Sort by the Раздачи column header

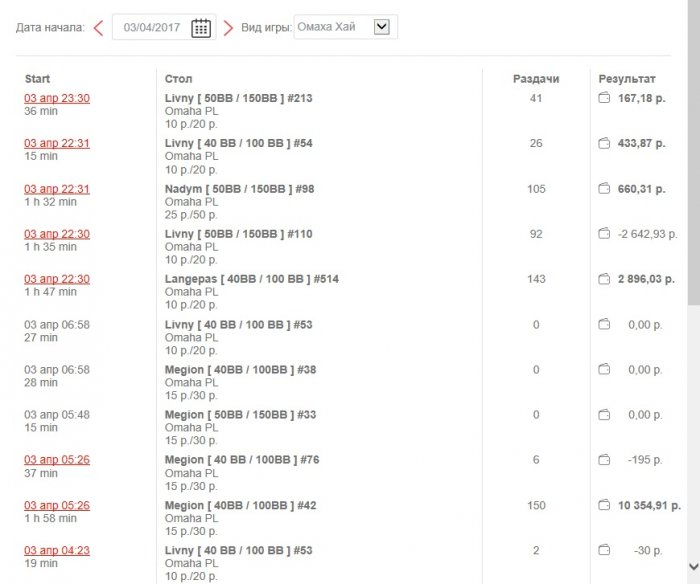click(536, 78)
